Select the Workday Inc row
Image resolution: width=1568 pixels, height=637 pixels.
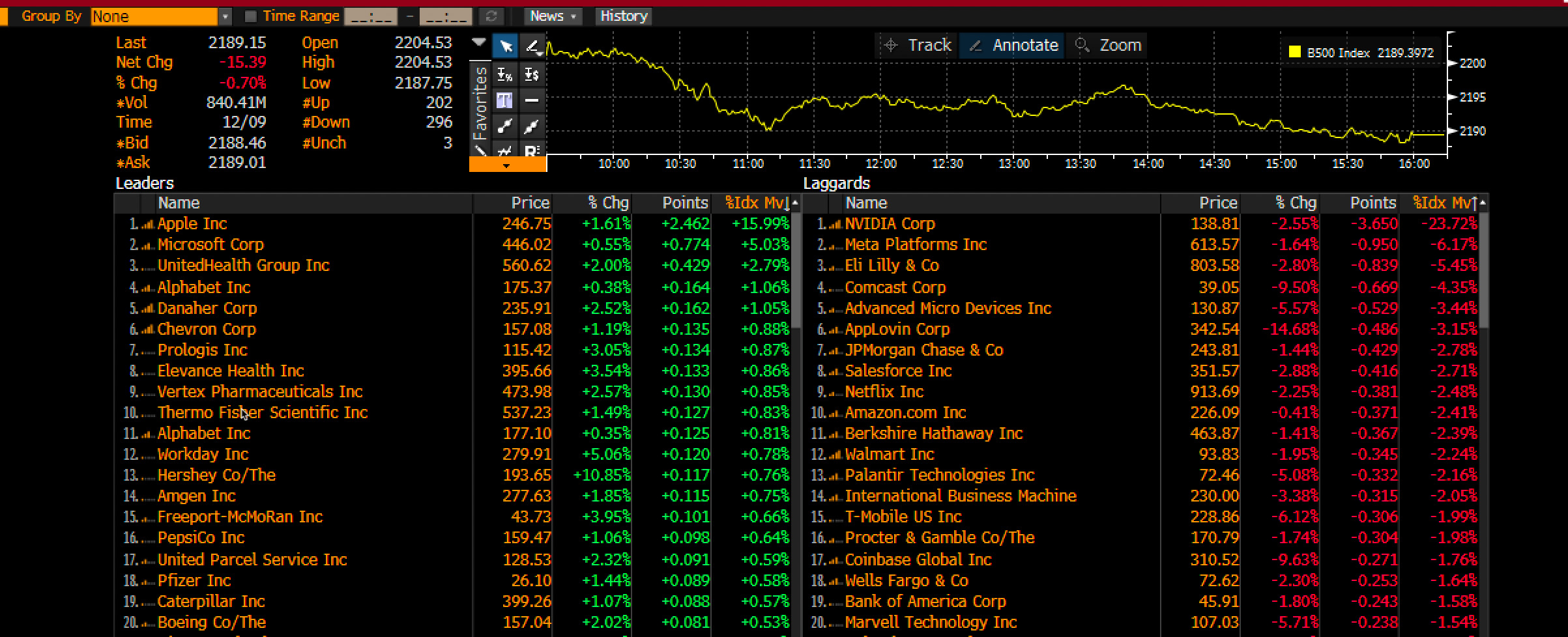click(452, 455)
